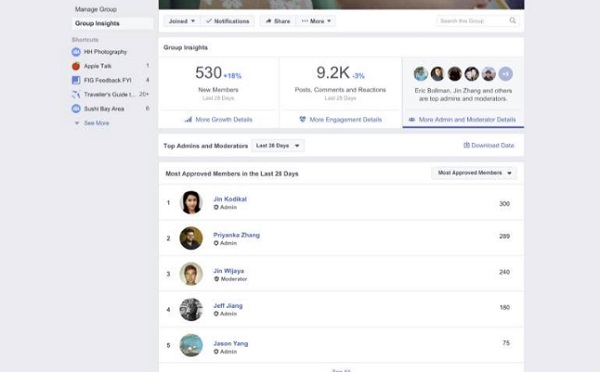Open Priyanka Zhang's profile picture
The height and width of the screenshot is (372, 600).
tap(191, 238)
